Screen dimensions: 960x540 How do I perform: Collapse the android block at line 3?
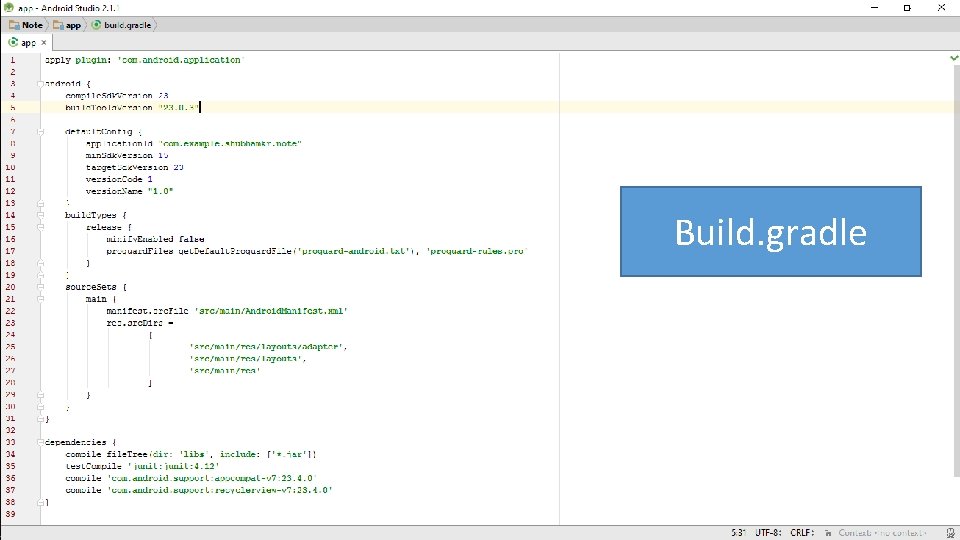40,84
